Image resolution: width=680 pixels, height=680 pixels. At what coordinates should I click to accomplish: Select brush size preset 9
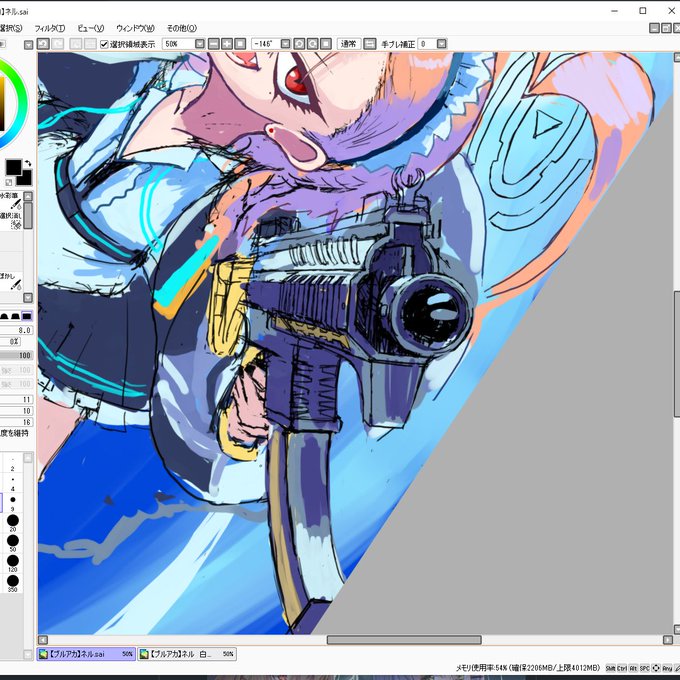point(13,503)
